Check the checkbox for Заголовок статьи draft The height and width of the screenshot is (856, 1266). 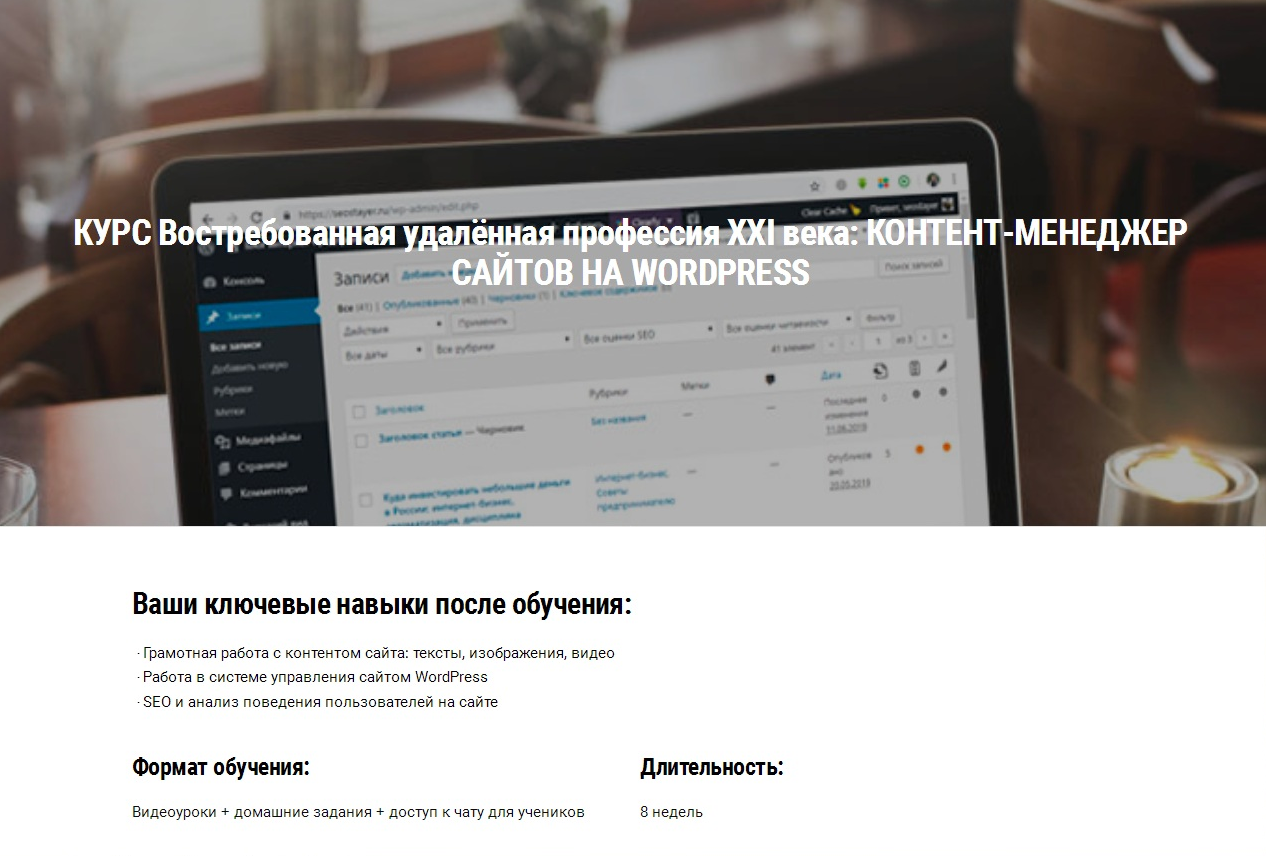[x=362, y=442]
